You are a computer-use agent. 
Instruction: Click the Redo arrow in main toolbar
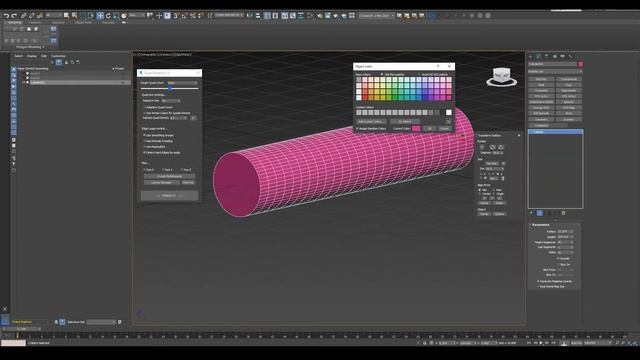coord(14,16)
